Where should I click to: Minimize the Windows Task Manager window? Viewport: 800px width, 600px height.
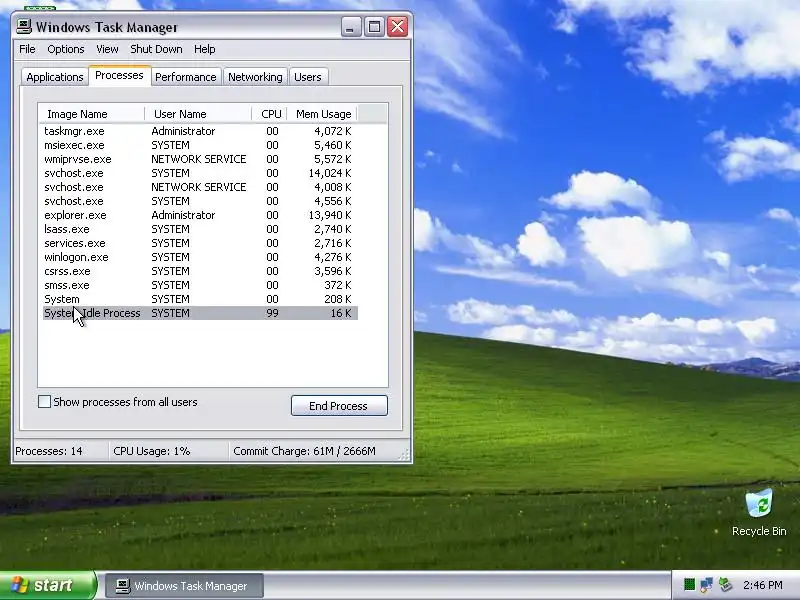point(351,27)
